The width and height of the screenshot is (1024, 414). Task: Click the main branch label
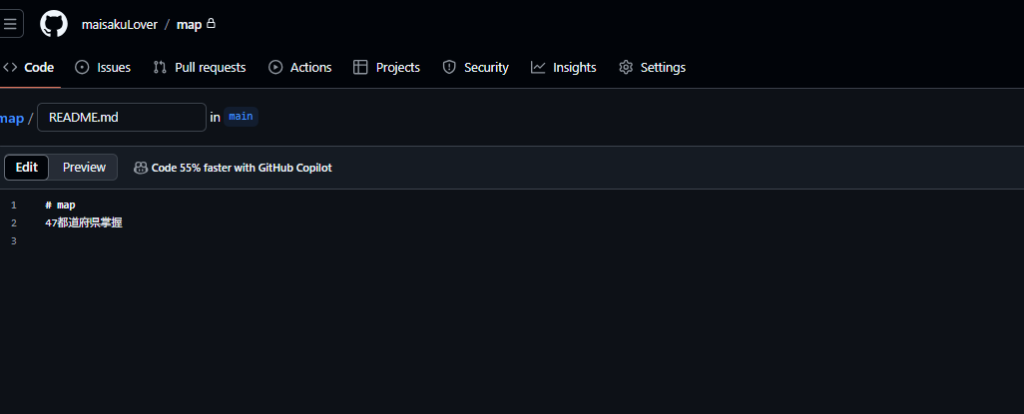point(240,117)
